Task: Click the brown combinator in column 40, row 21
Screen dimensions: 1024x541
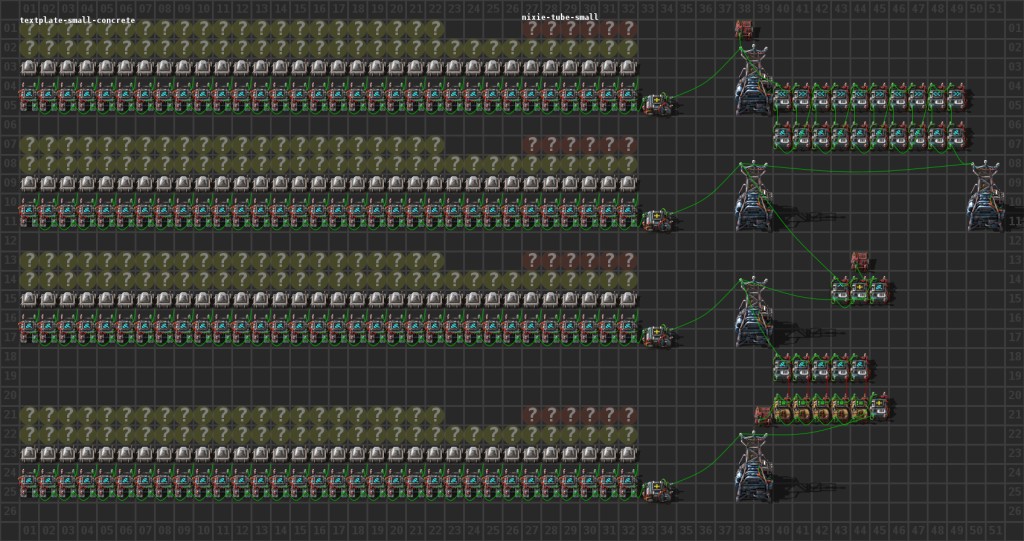Action: pyautogui.click(x=783, y=406)
